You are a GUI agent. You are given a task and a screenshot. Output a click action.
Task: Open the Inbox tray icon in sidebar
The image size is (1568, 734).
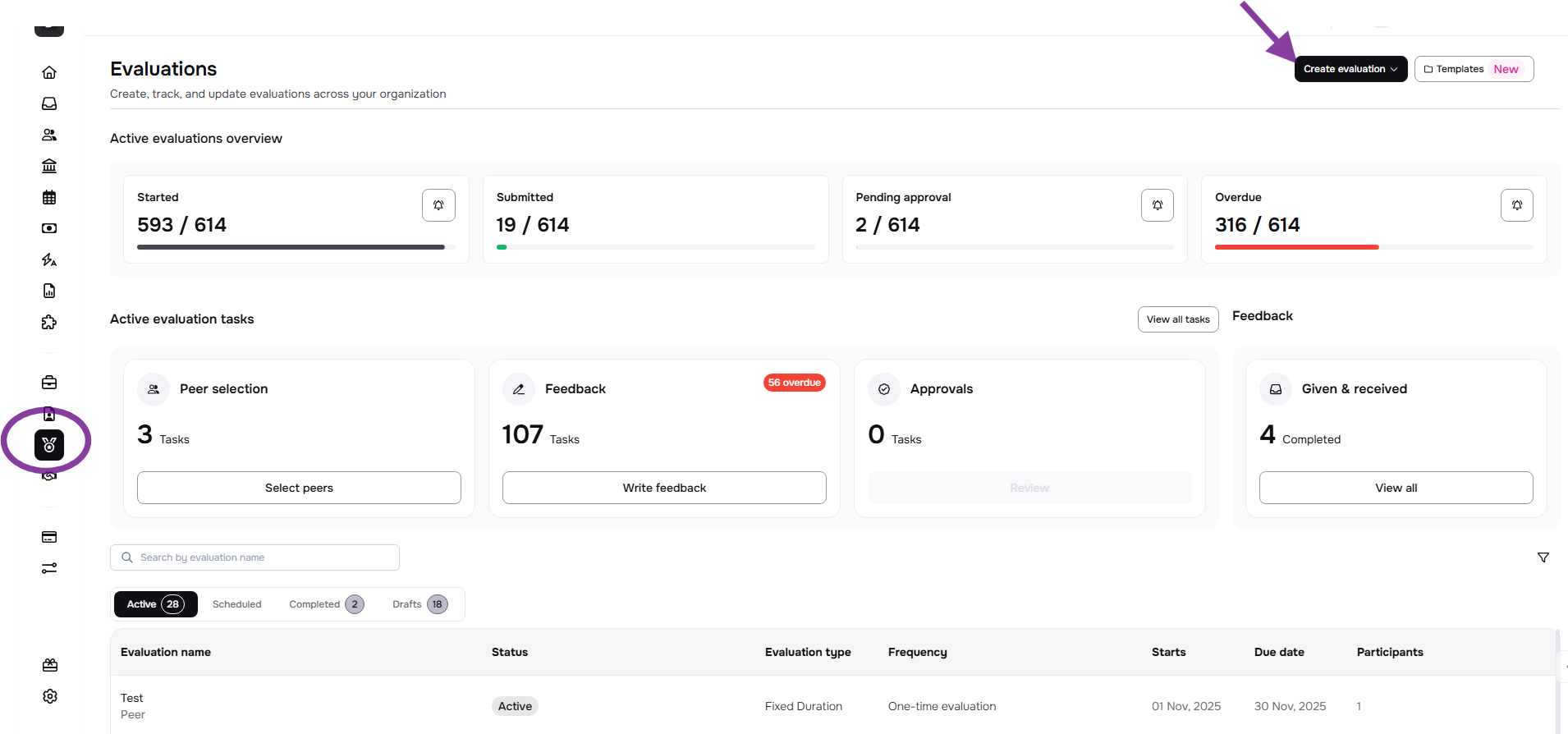[49, 103]
